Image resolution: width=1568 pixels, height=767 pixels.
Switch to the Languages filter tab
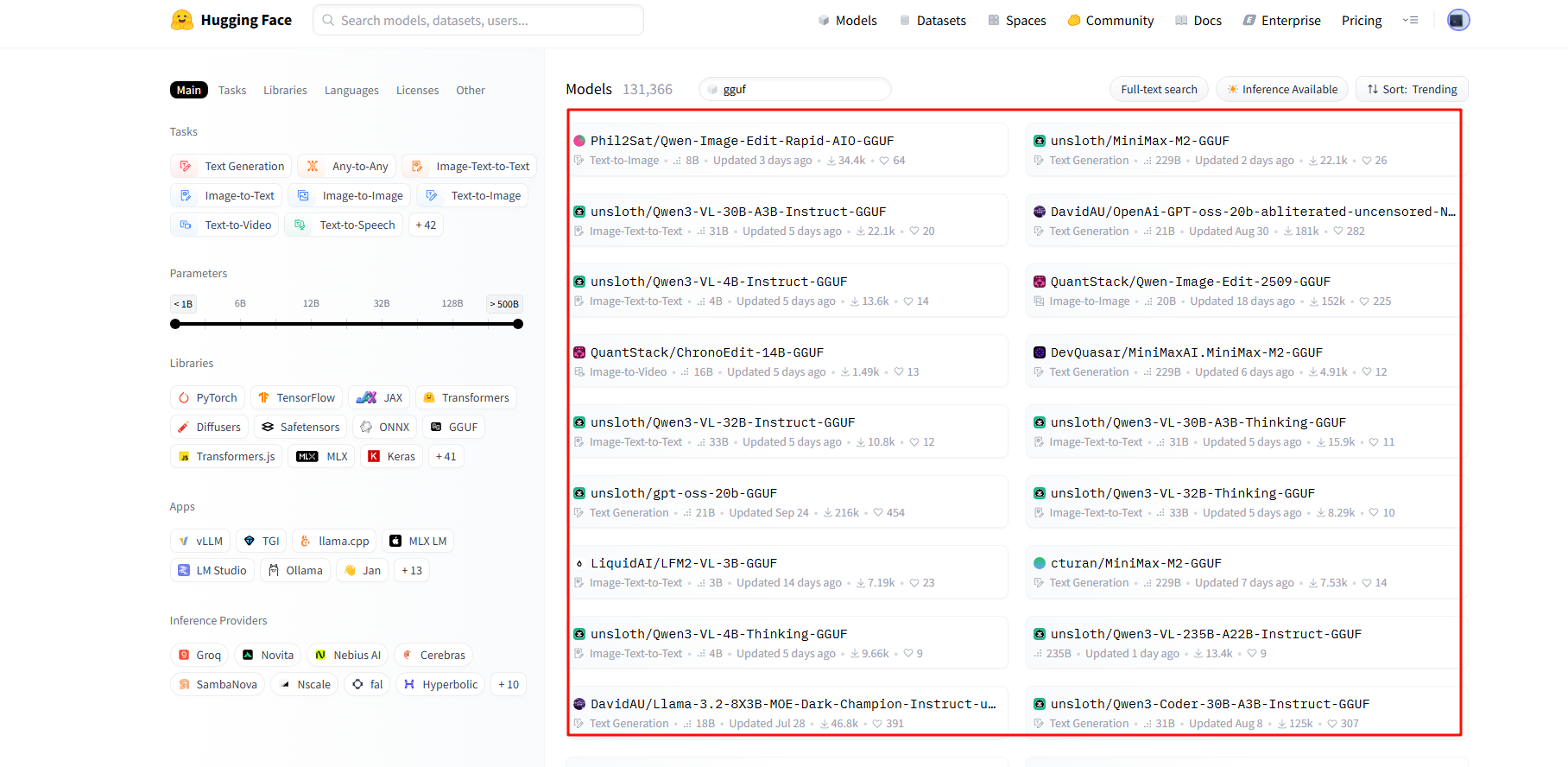click(351, 91)
